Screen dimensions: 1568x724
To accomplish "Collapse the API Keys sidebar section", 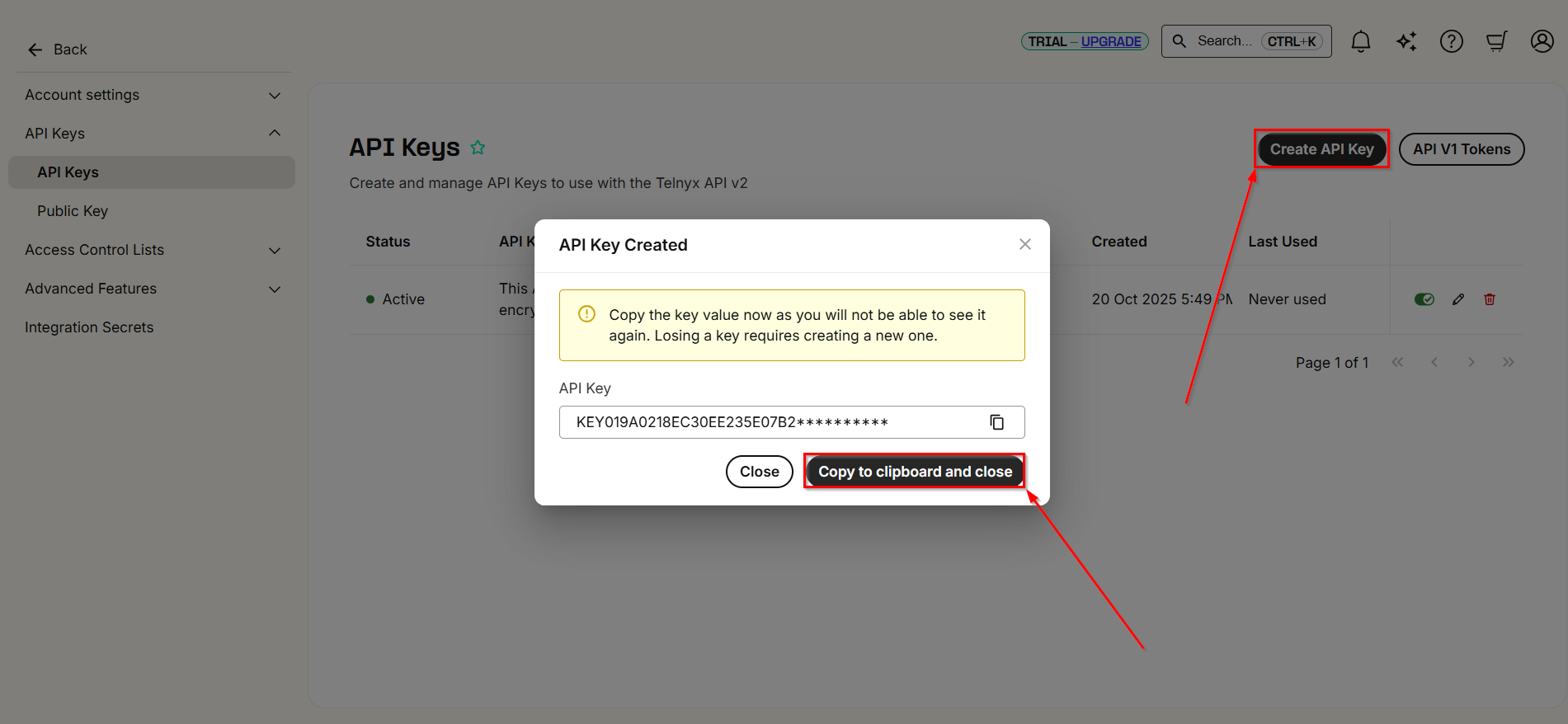I will [x=275, y=134].
